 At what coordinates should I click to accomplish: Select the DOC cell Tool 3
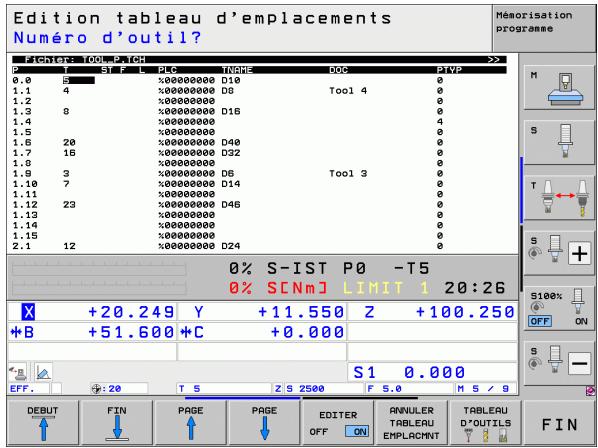click(348, 173)
